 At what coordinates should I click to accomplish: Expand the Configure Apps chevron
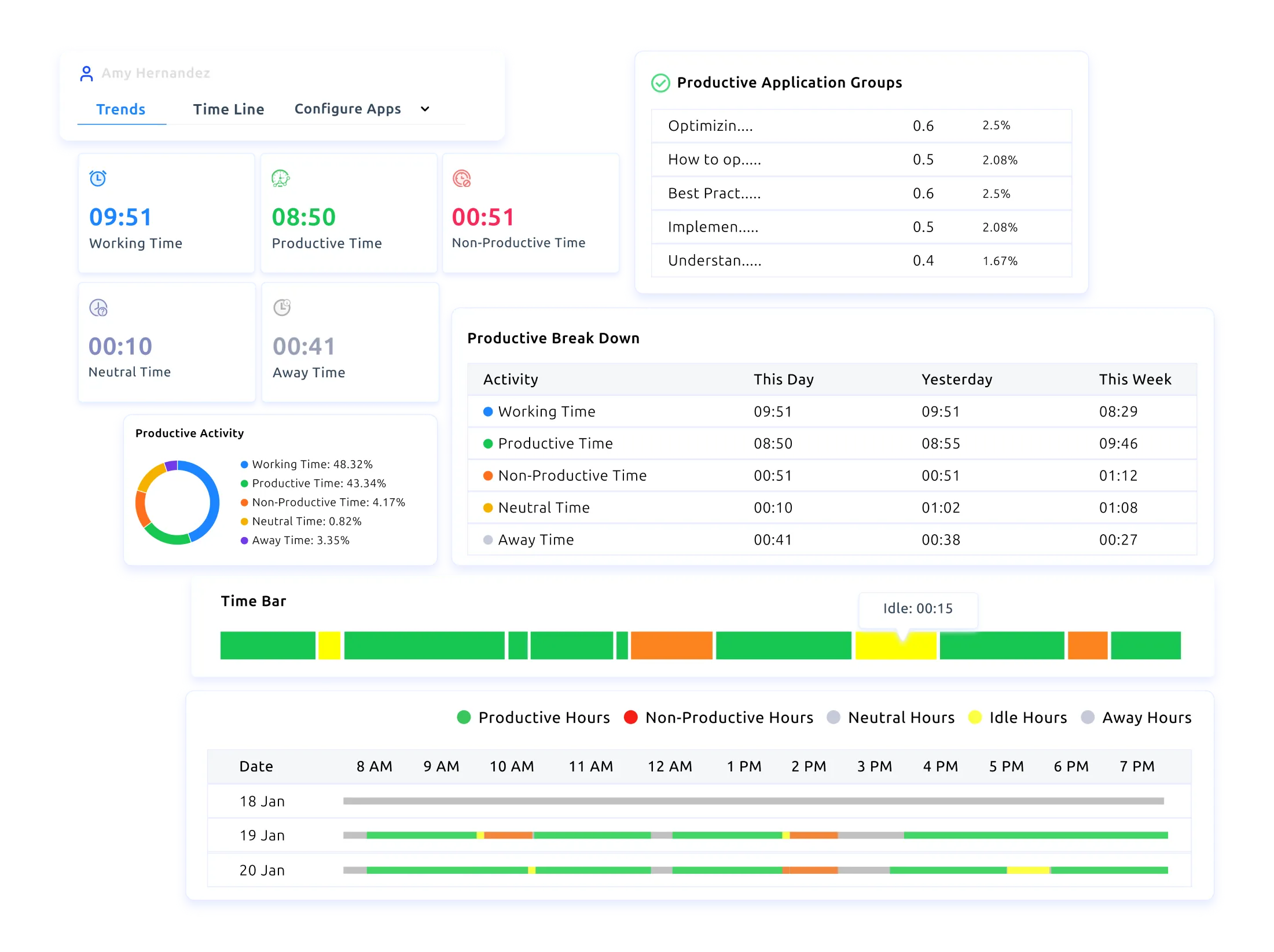(x=425, y=109)
